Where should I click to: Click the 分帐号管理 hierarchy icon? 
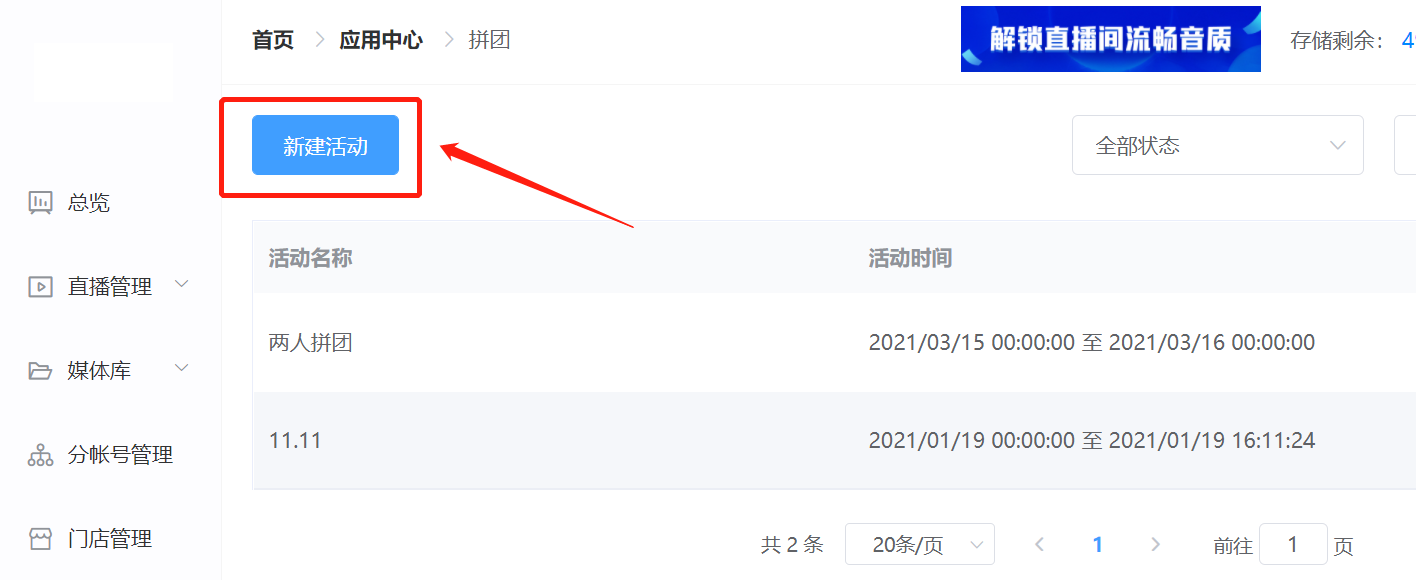[x=40, y=455]
